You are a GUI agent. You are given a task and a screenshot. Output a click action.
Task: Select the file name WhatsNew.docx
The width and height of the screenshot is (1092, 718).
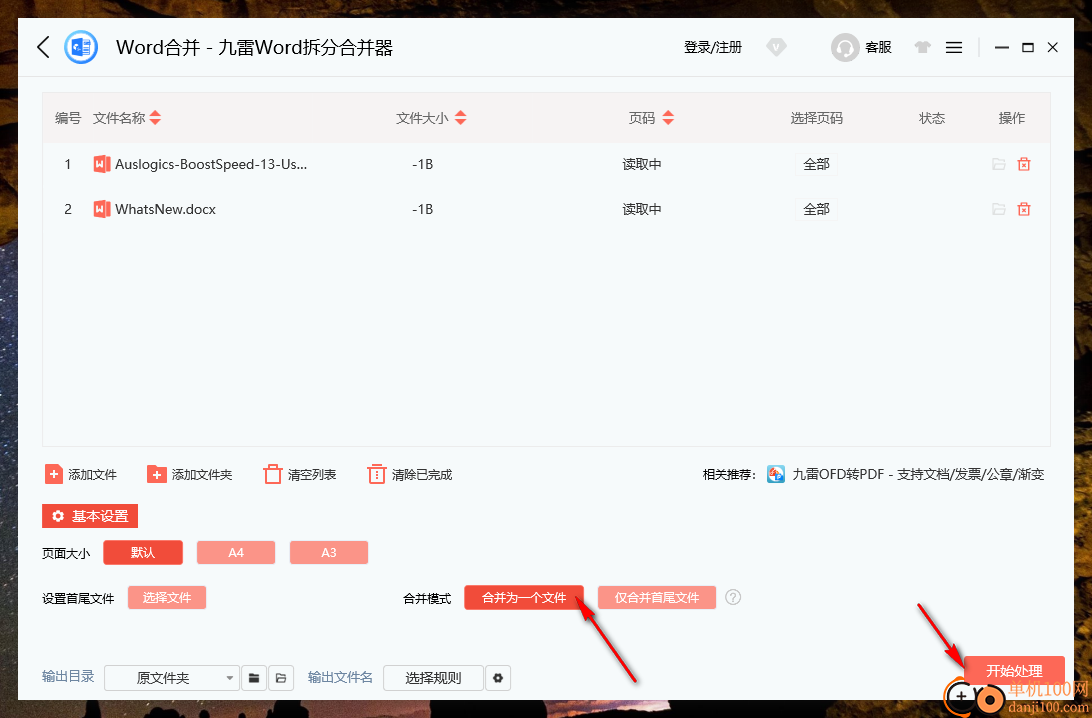[x=166, y=209]
